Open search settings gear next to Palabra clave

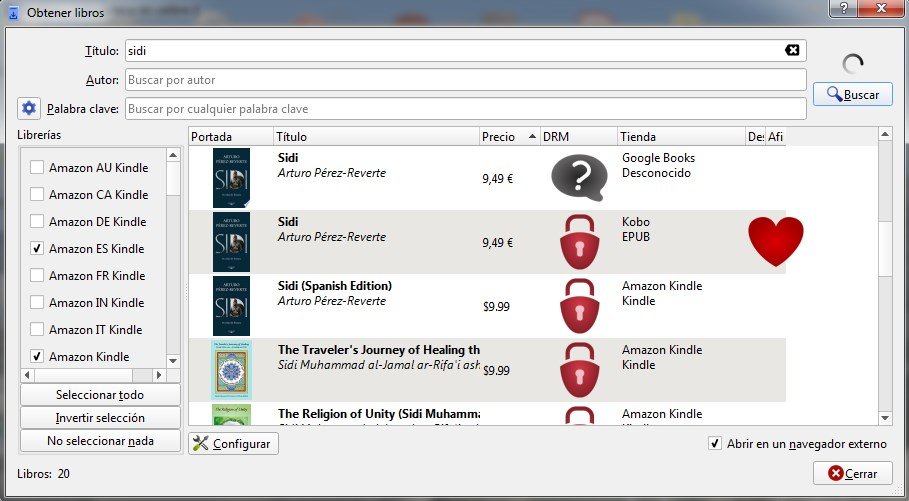[28, 108]
